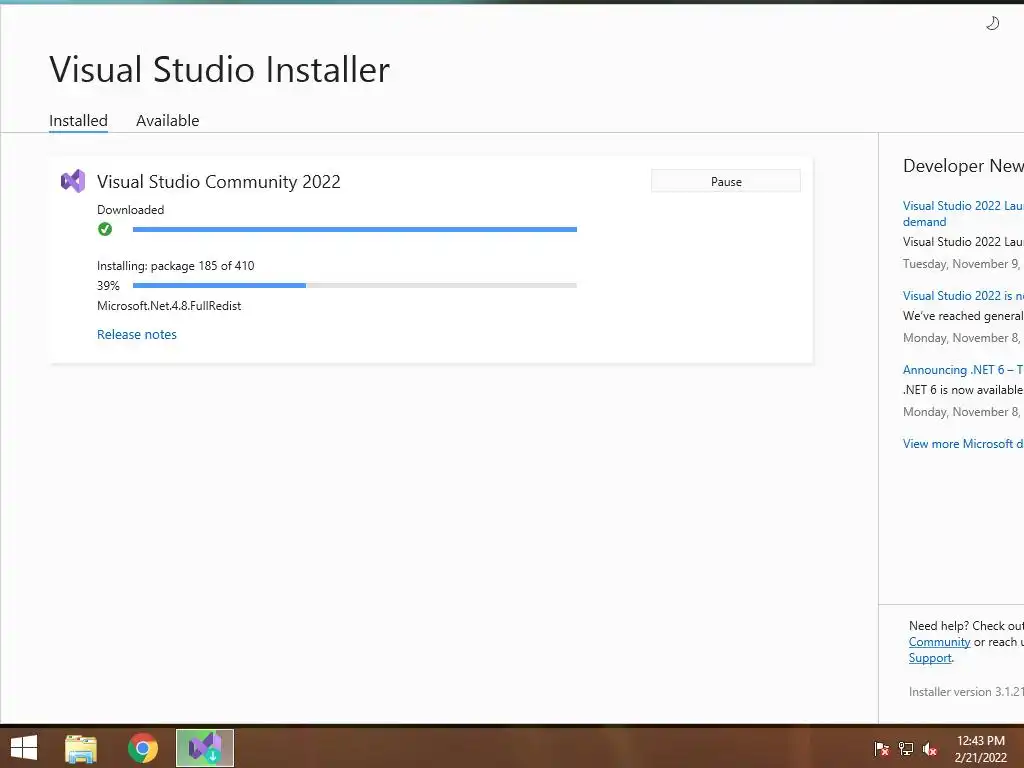Open the Developer Community link
This screenshot has height=768, width=1024.
(x=939, y=642)
